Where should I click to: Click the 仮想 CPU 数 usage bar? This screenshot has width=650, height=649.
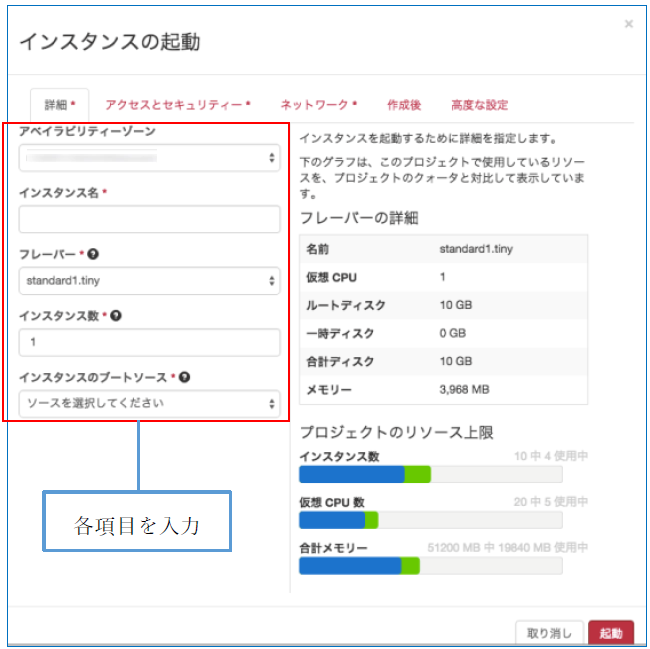(x=430, y=520)
